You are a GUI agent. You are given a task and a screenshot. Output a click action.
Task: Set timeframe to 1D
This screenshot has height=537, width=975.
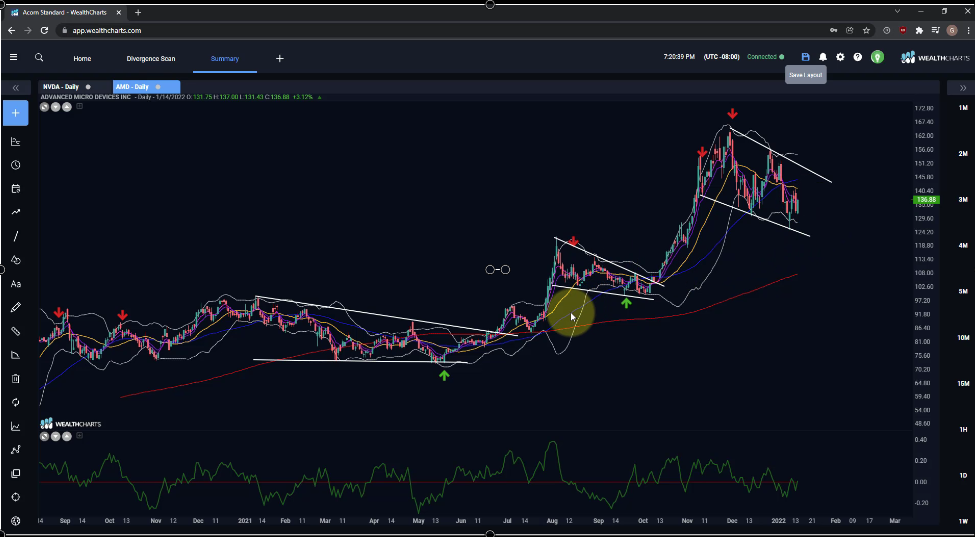[963, 475]
